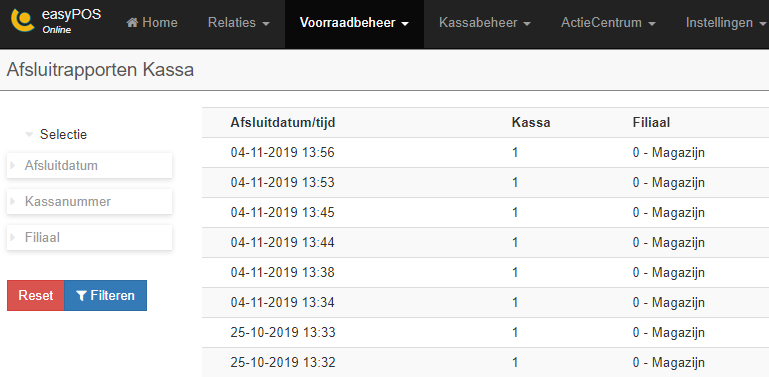The width and height of the screenshot is (769, 377).
Task: Expand the Filiaal filter section
Action: point(89,237)
